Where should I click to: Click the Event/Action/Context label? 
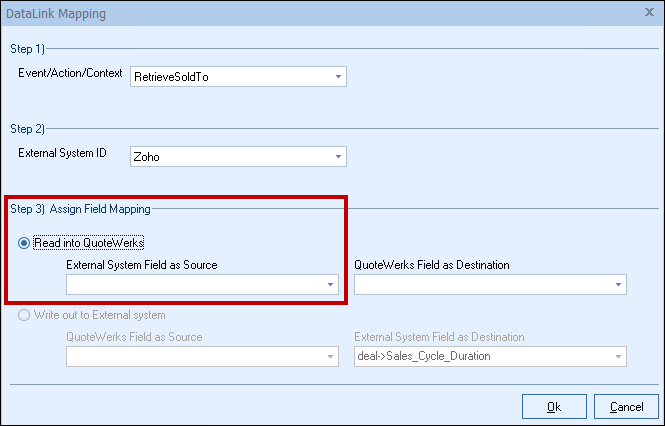70,75
